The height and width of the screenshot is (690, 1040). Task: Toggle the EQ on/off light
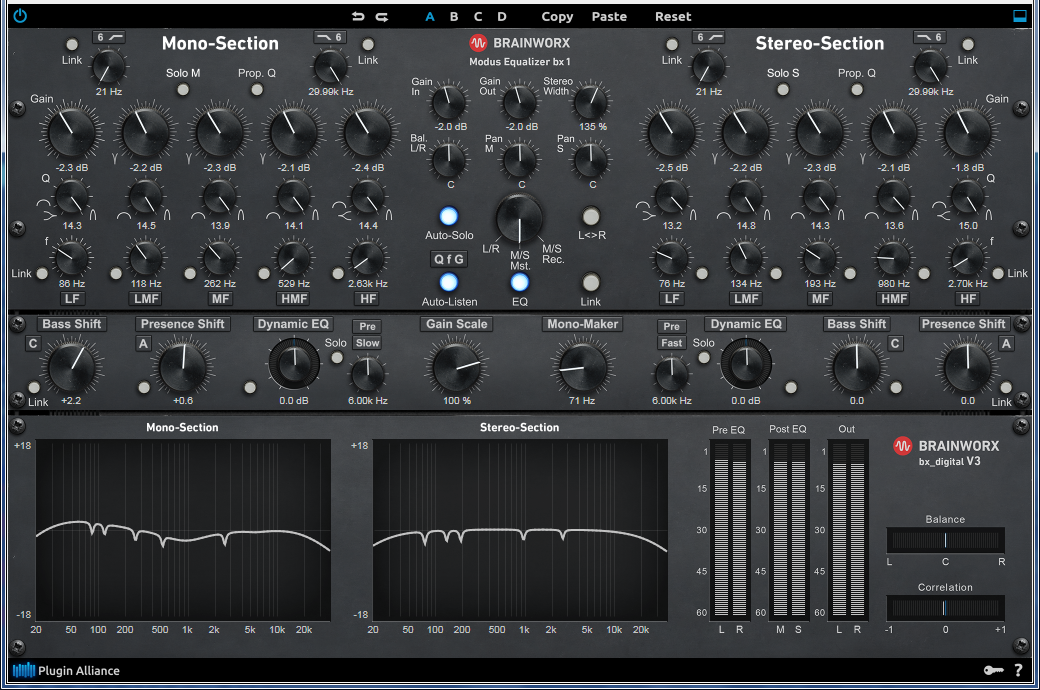(520, 283)
